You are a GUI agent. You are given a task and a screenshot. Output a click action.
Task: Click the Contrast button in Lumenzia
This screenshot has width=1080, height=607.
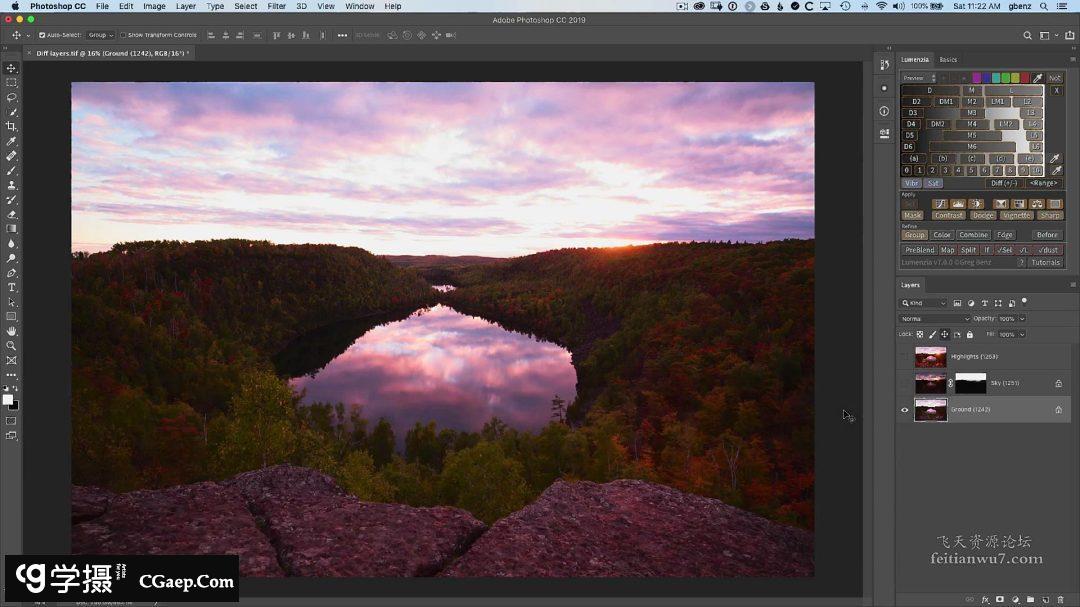click(x=948, y=215)
